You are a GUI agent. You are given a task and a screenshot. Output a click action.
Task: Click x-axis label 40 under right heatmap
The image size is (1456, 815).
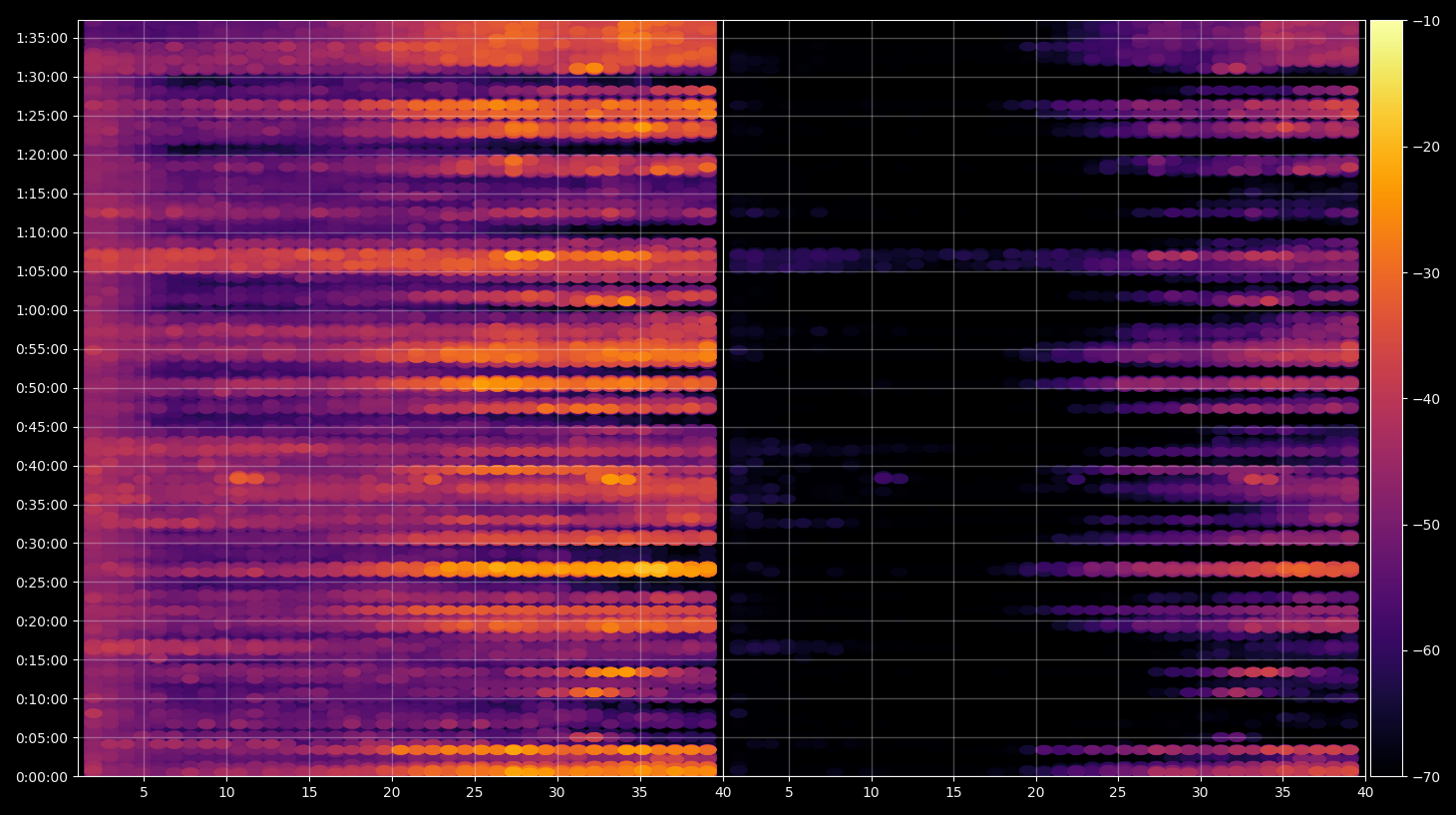[x=1365, y=793]
